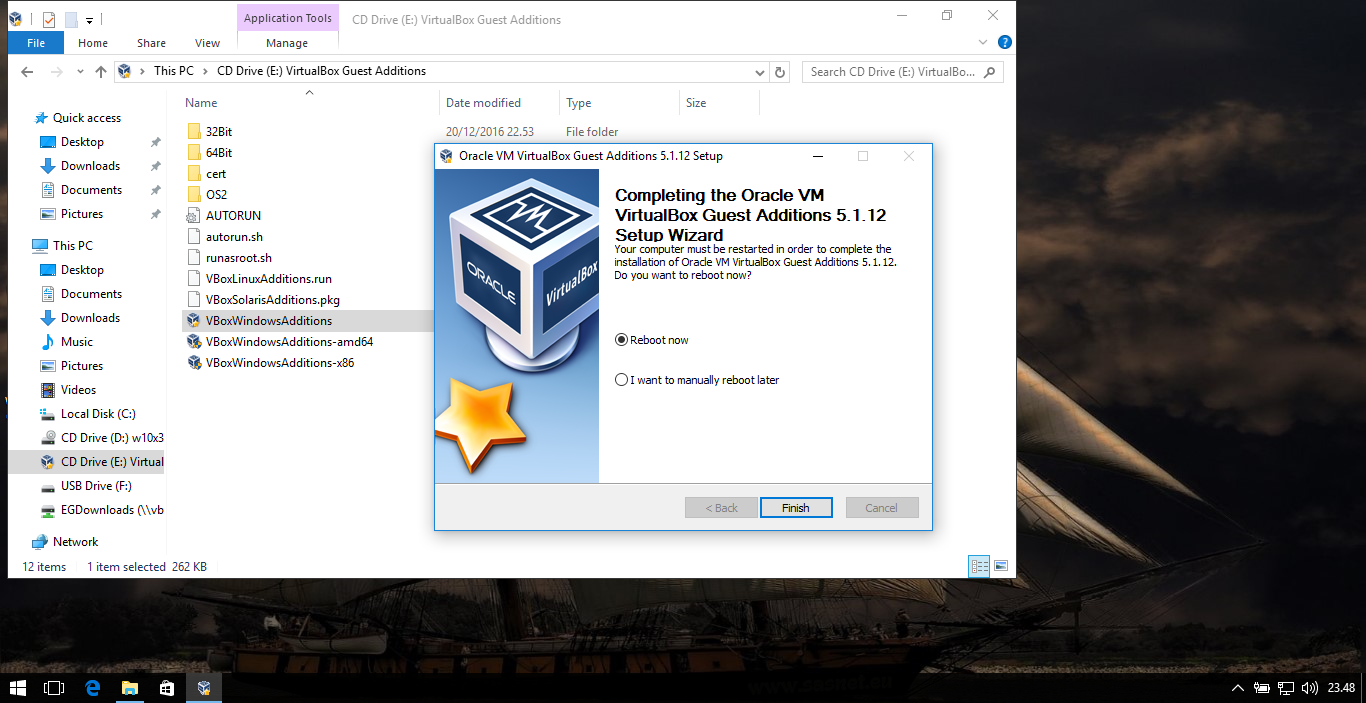Screen dimensions: 1366x703
Task: Click the Cancel button in the setup wizard
Action: tap(882, 508)
